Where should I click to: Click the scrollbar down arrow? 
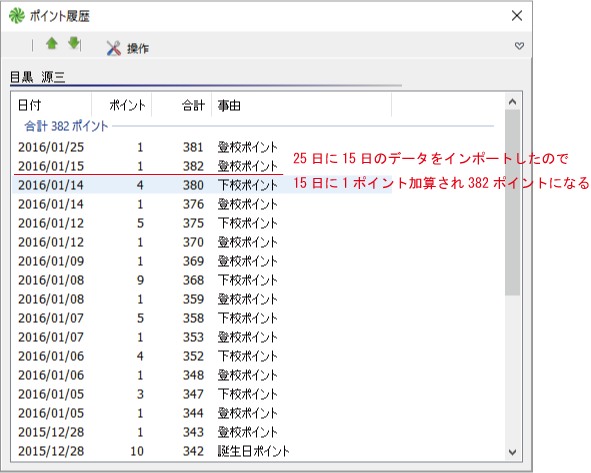pyautogui.click(x=512, y=452)
